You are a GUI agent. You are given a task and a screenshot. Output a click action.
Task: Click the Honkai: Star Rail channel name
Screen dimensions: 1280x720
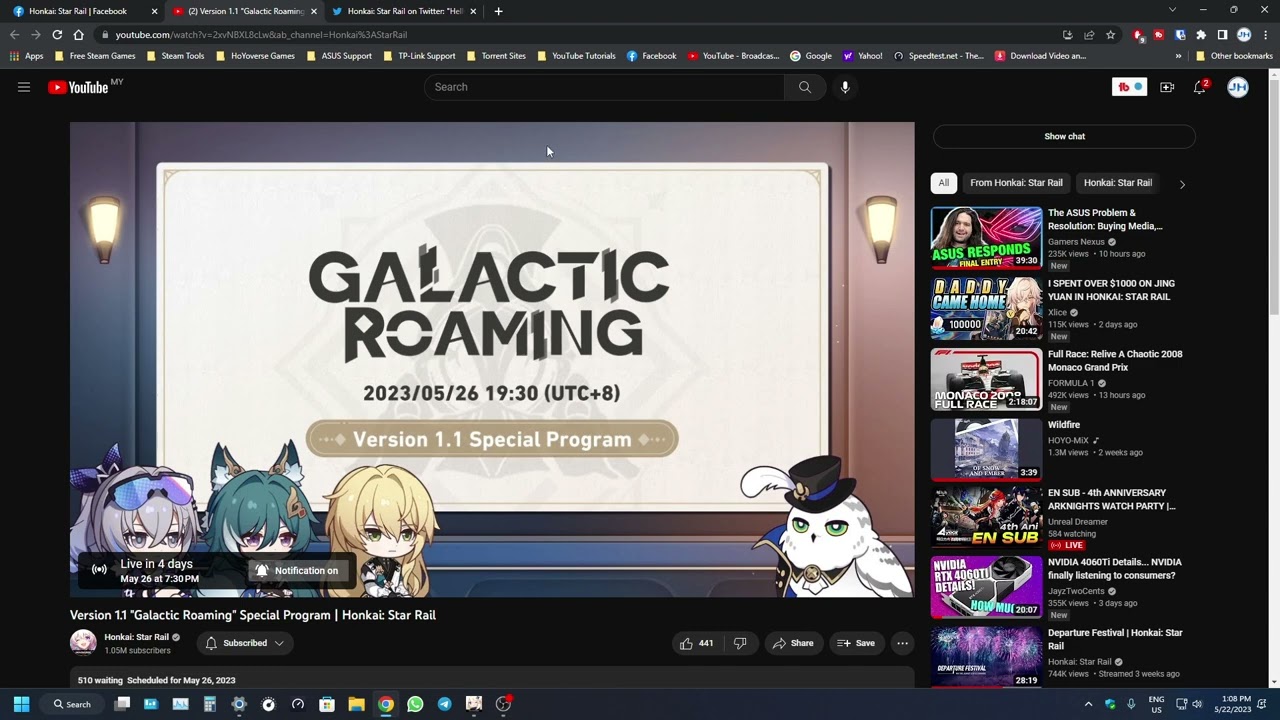pos(136,637)
